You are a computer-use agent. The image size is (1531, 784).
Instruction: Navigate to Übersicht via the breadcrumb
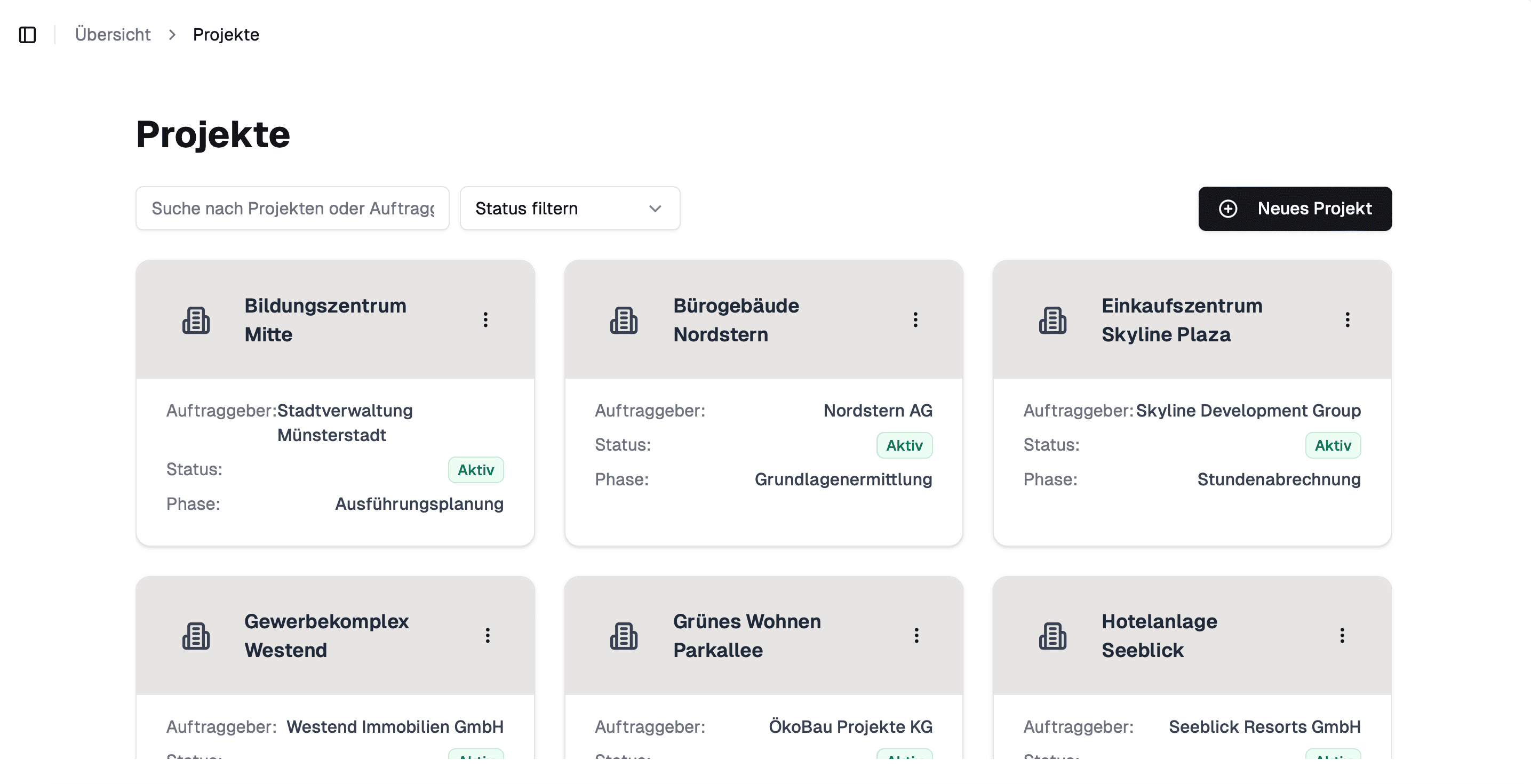(113, 34)
